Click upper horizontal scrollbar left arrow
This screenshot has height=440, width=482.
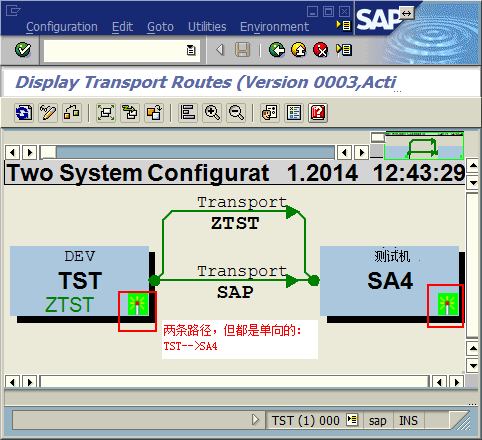[12, 153]
